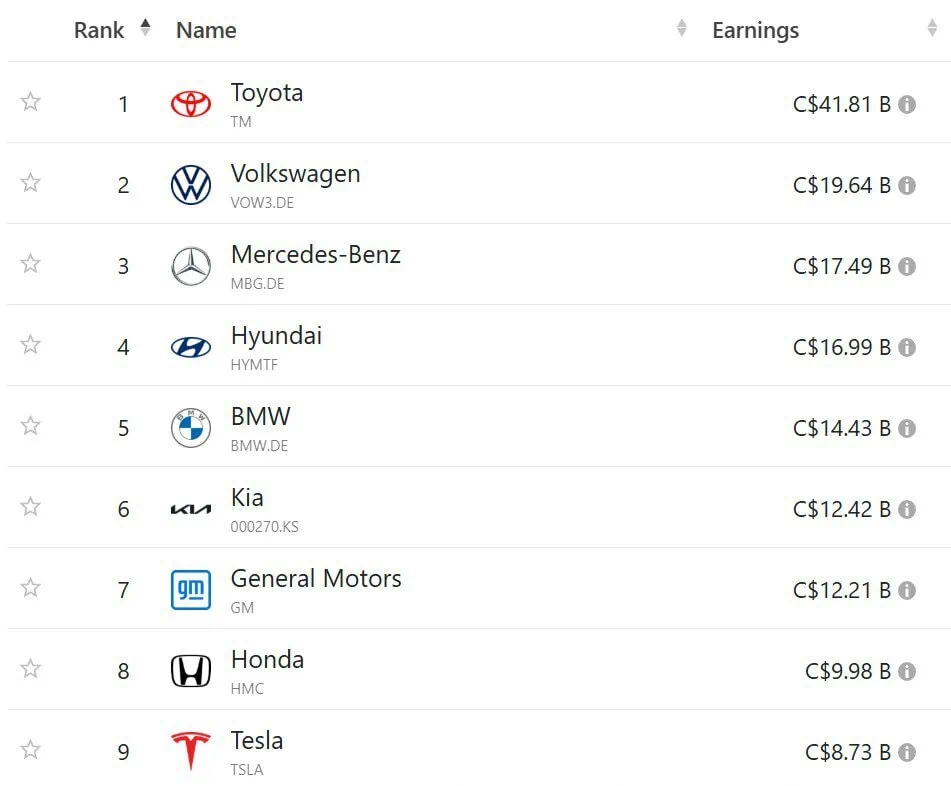Click the General Motors logo
The image size is (951, 786).
[x=190, y=590]
